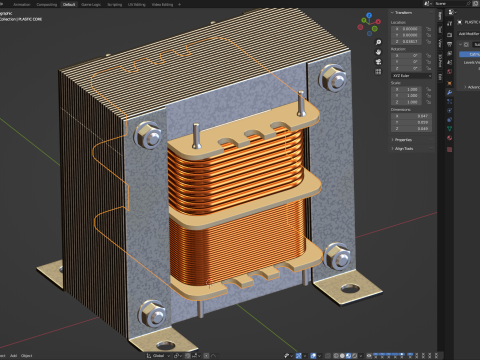Switch orthographic view with the grid icon

[378, 71]
